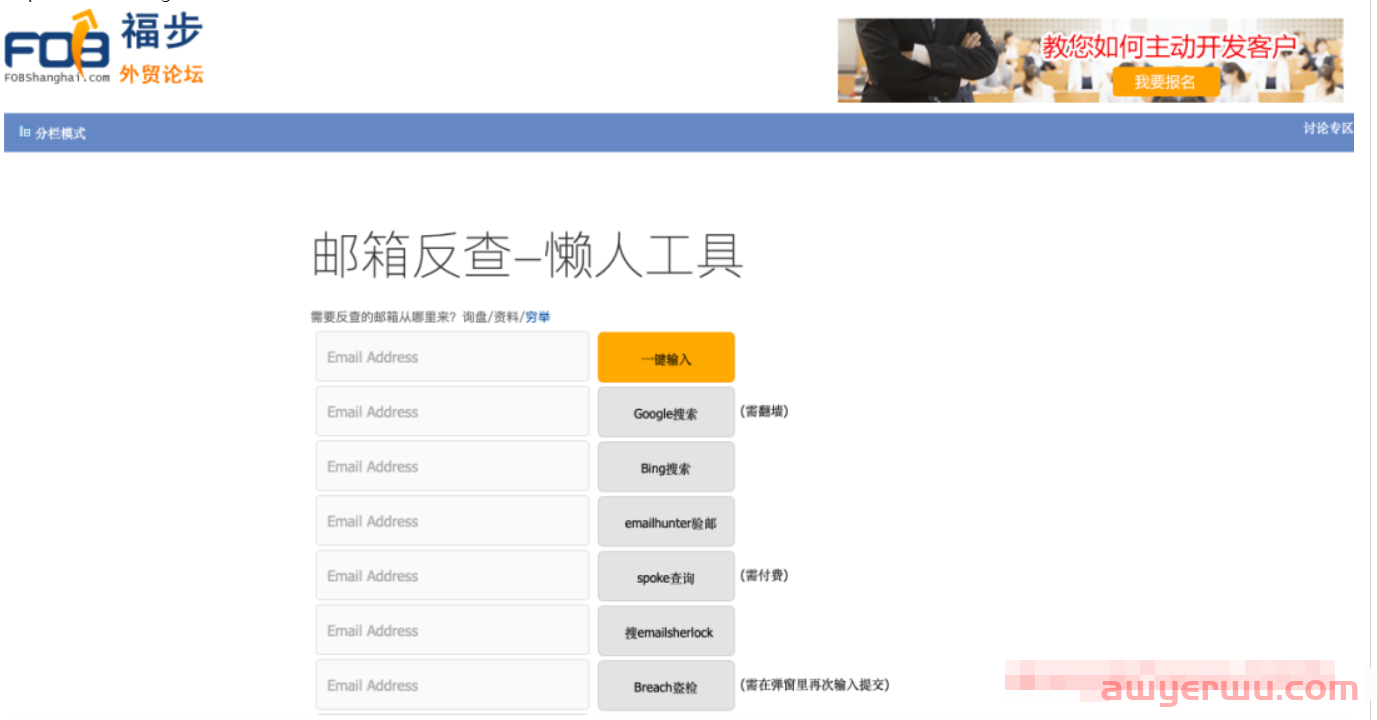
Task: Click Email Address field next to Google搜索
Action: tap(452, 411)
